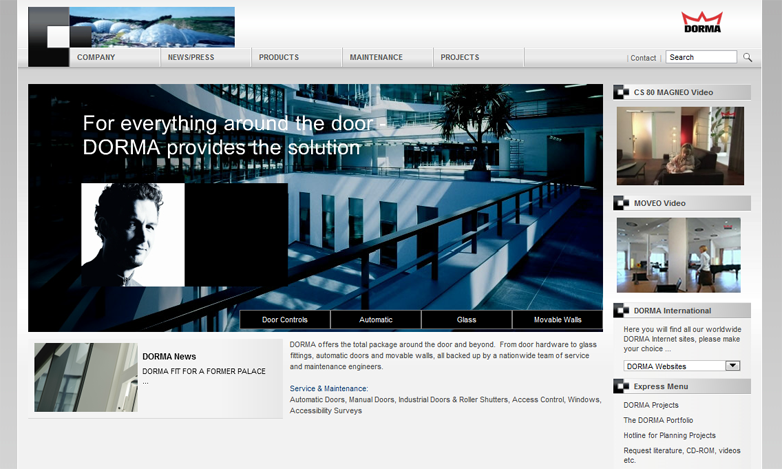Follow the Contact link

[x=643, y=58]
